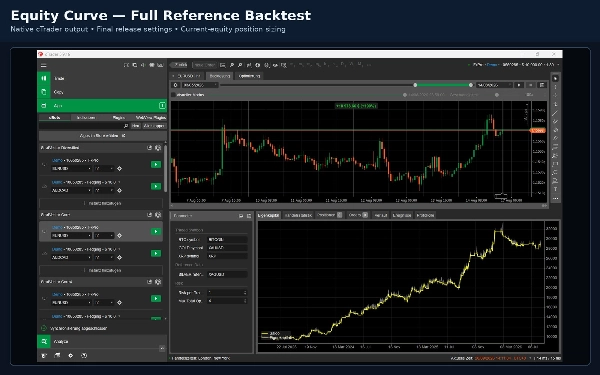600x375 pixels.
Task: Click the first icon at sidebar bottom
Action: pyautogui.click(x=44, y=355)
